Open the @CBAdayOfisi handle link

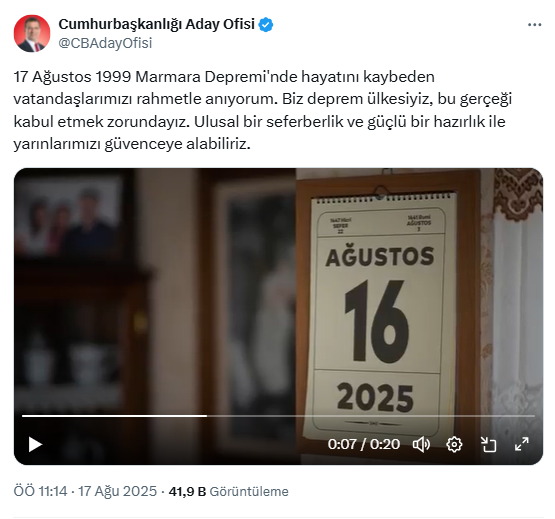click(x=105, y=43)
